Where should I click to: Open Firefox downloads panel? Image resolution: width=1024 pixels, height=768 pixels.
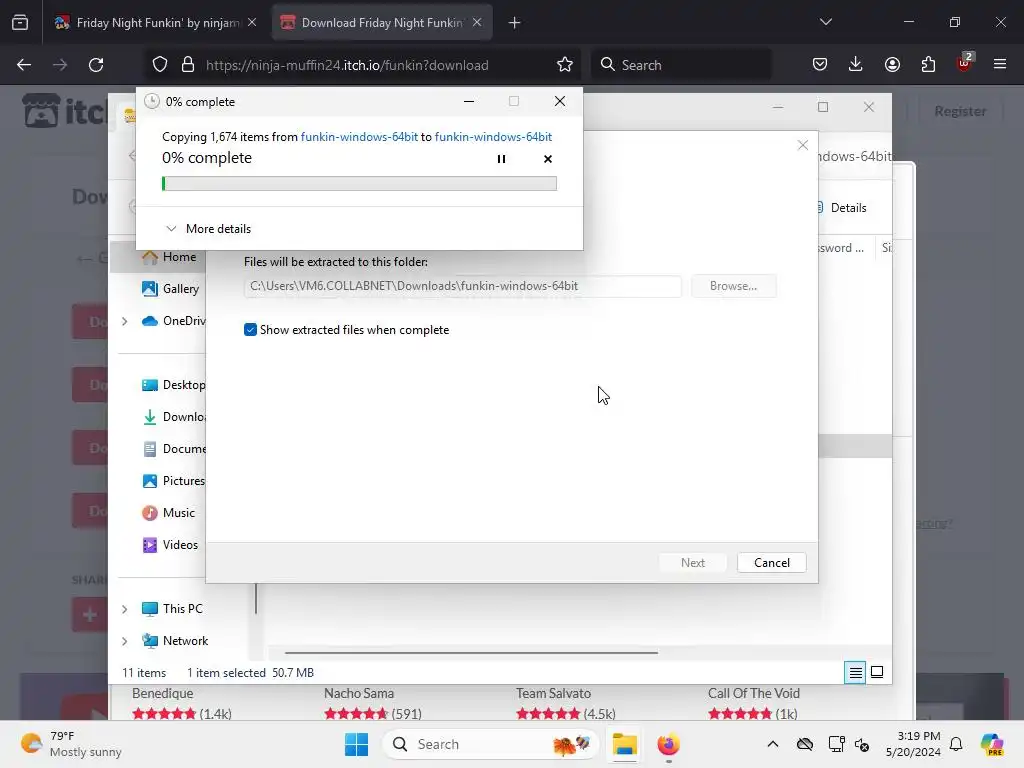tap(856, 65)
